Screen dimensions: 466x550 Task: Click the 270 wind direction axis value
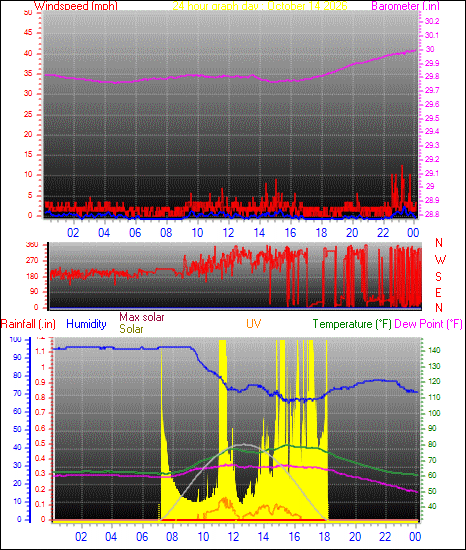click(32, 261)
